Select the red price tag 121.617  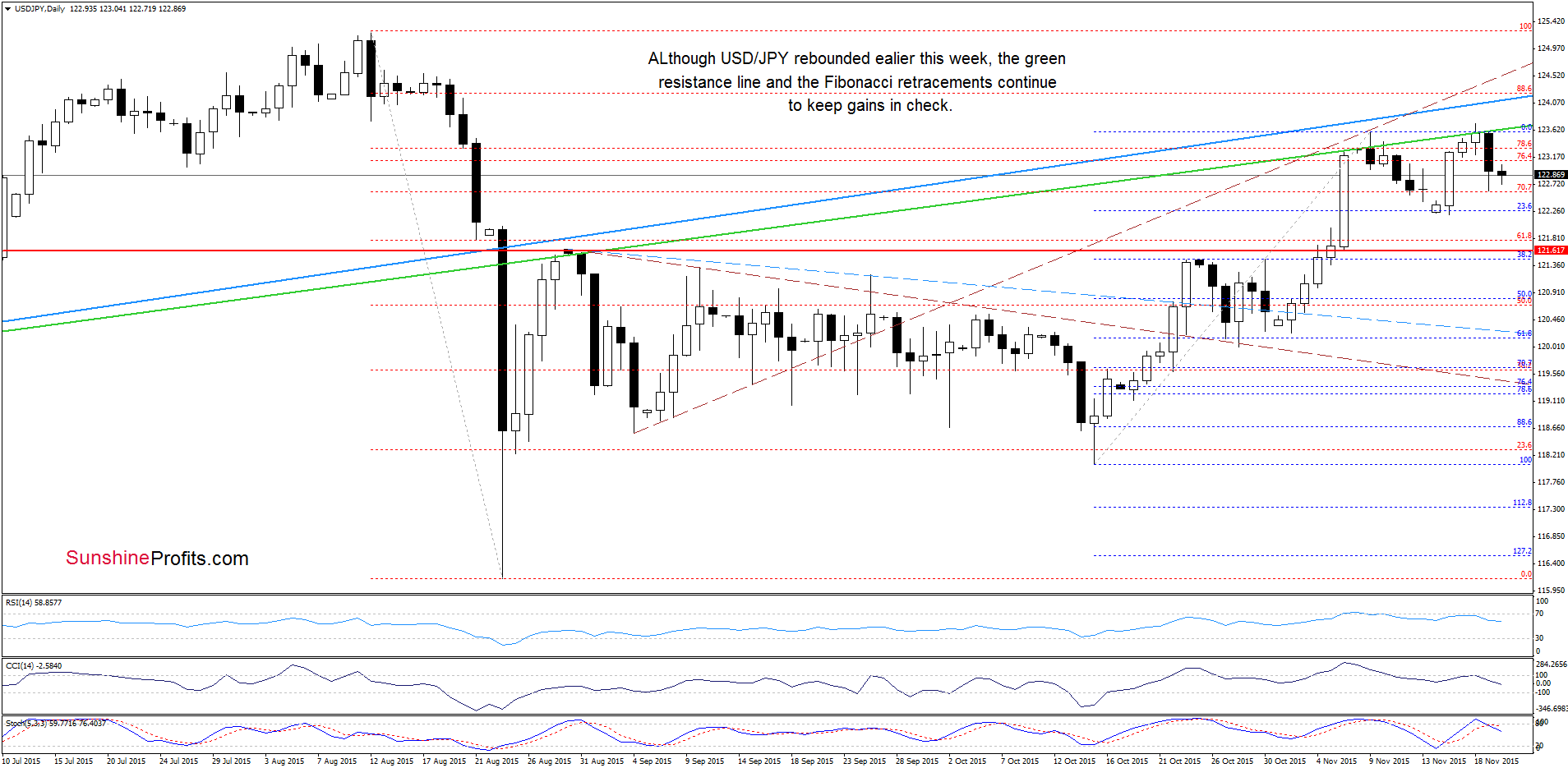click(1551, 251)
